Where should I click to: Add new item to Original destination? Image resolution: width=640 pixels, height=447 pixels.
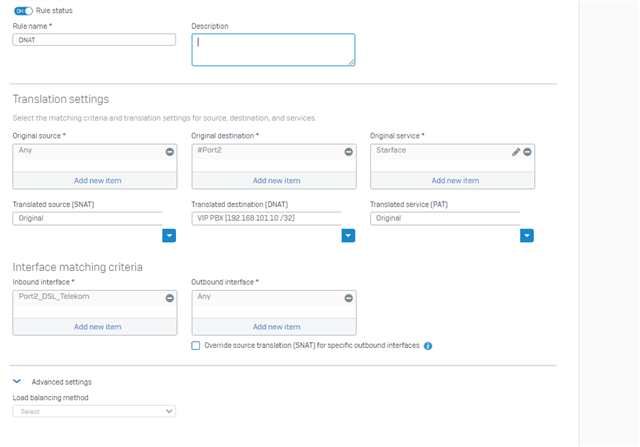276,180
